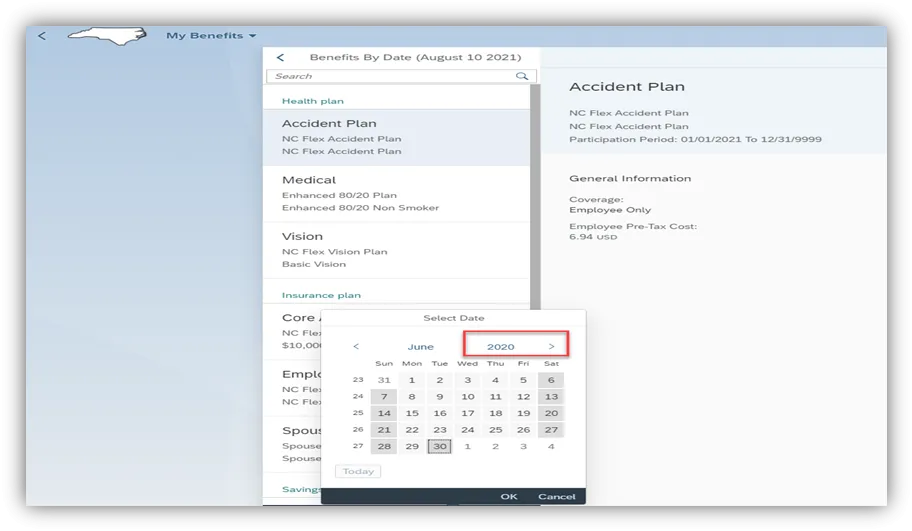Click the Insurance plan group header
The width and height of the screenshot is (912, 531).
(321, 295)
